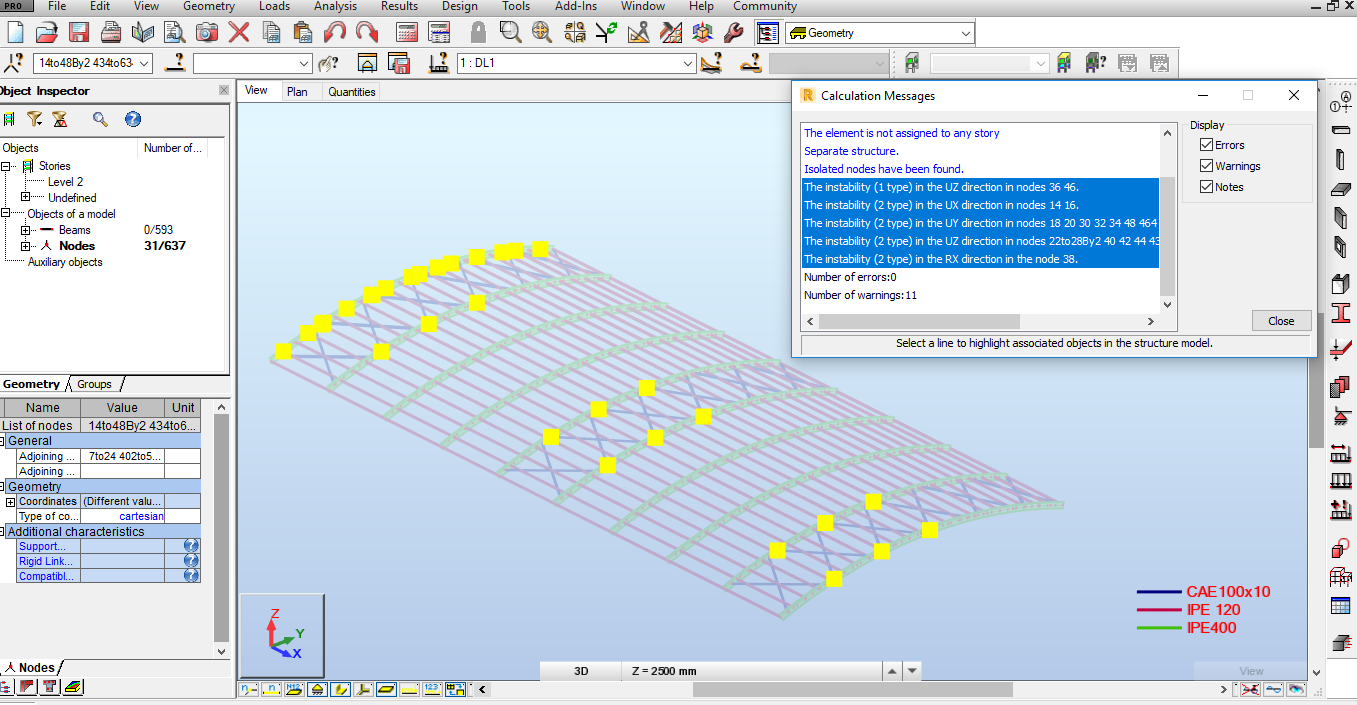
Task: Print using the printer icon
Action: pyautogui.click(x=111, y=32)
